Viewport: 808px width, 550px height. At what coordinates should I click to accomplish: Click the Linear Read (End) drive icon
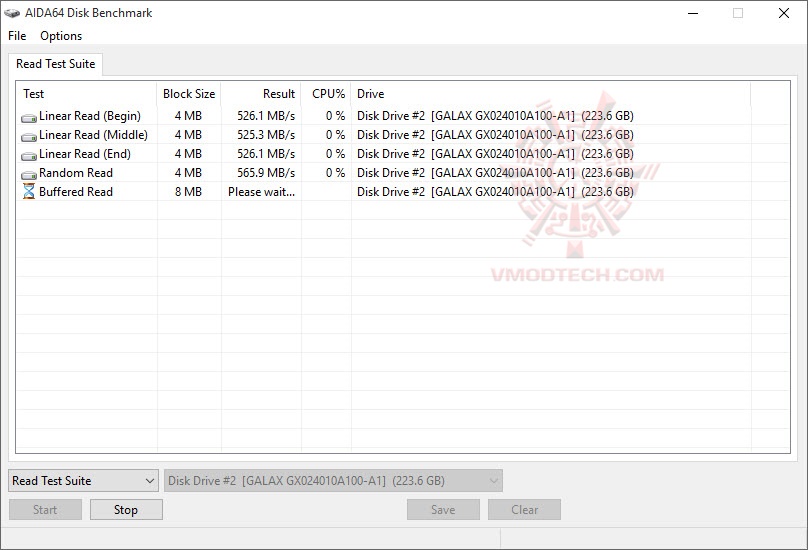click(29, 156)
